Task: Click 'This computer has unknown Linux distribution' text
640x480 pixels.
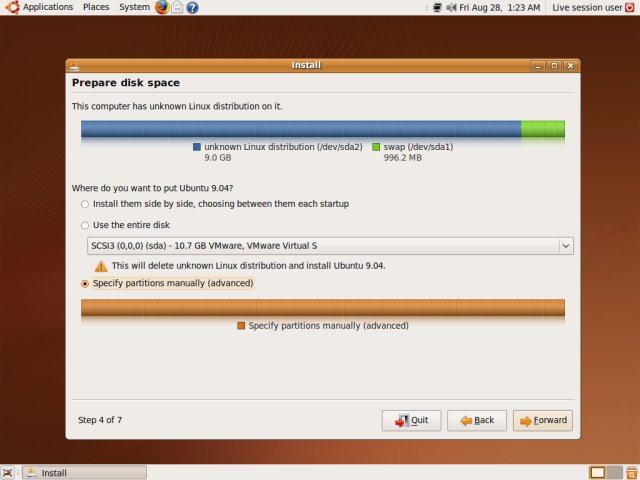Action: tap(177, 106)
